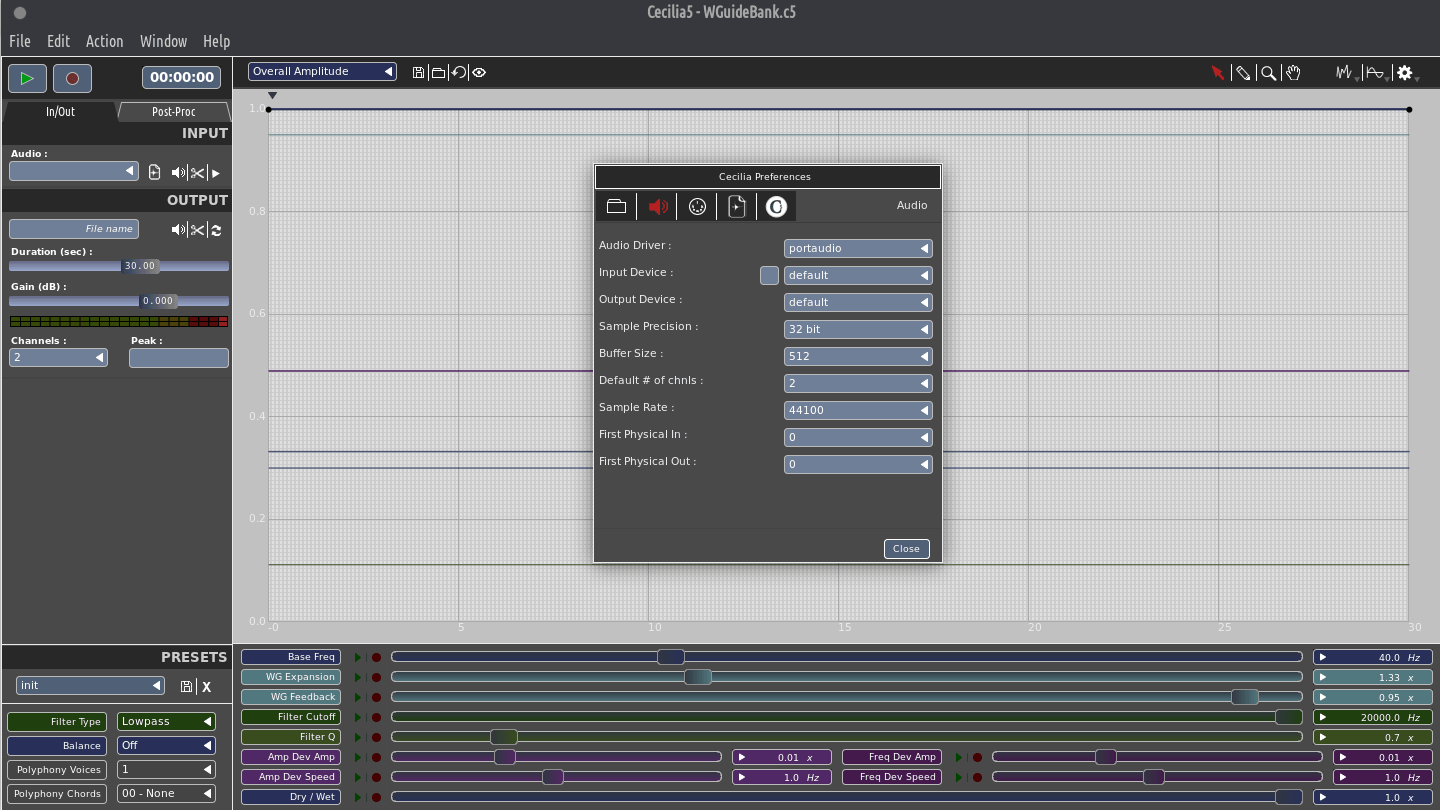Close the Cecilia Preferences dialog

point(906,548)
